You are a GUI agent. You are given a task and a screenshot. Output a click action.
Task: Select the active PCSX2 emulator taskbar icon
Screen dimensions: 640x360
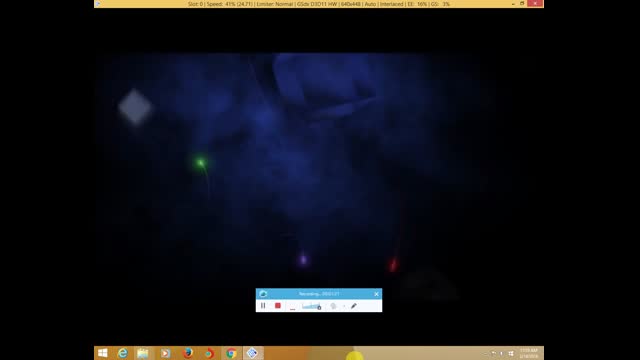coord(253,353)
